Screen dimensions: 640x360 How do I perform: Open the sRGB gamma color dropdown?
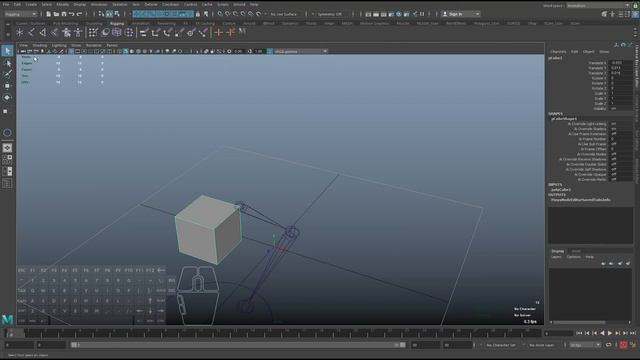point(301,51)
